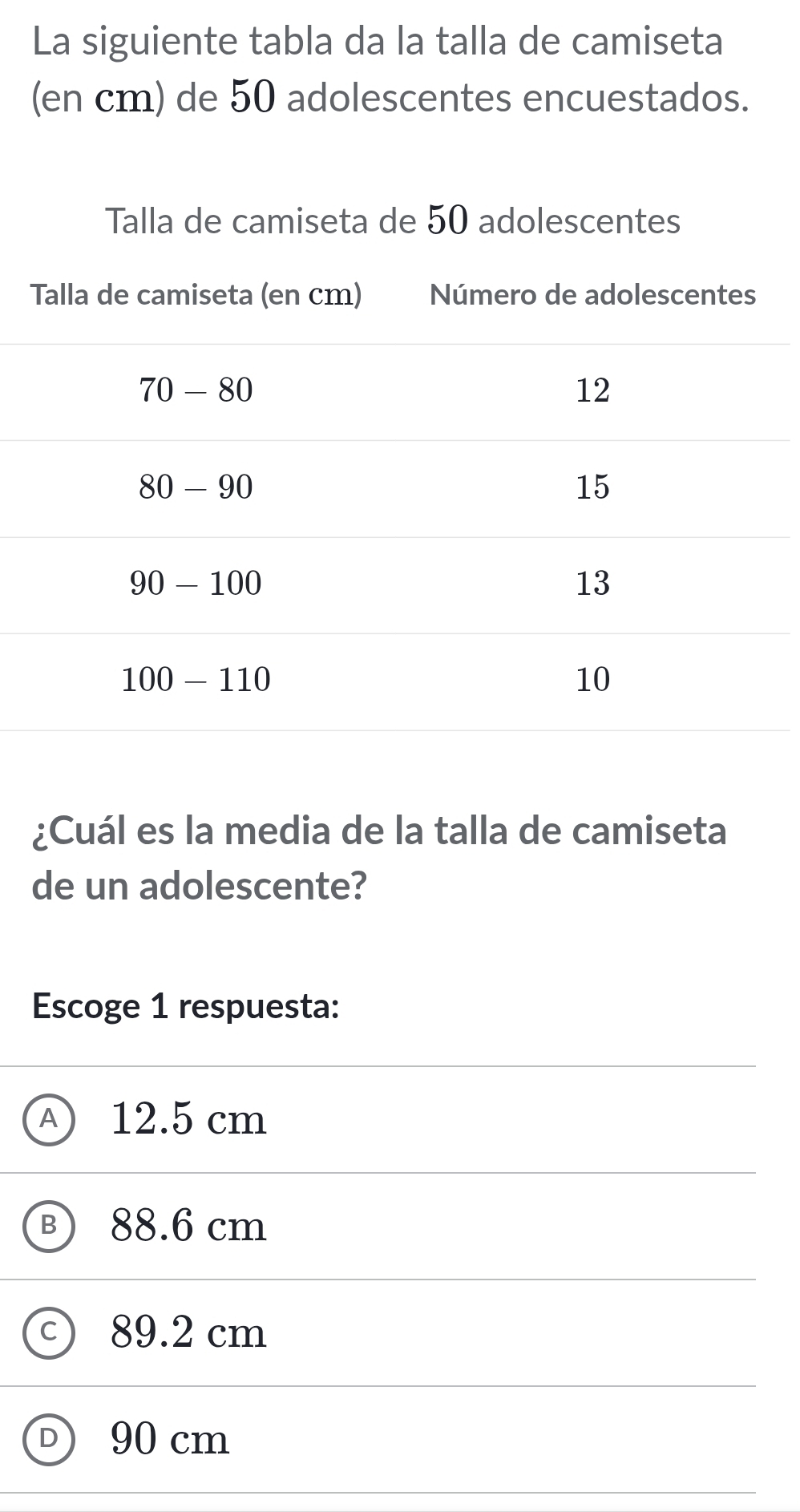The width and height of the screenshot is (800, 1512).
Task: Click the 100 – 110 size range cell
Action: tap(196, 681)
